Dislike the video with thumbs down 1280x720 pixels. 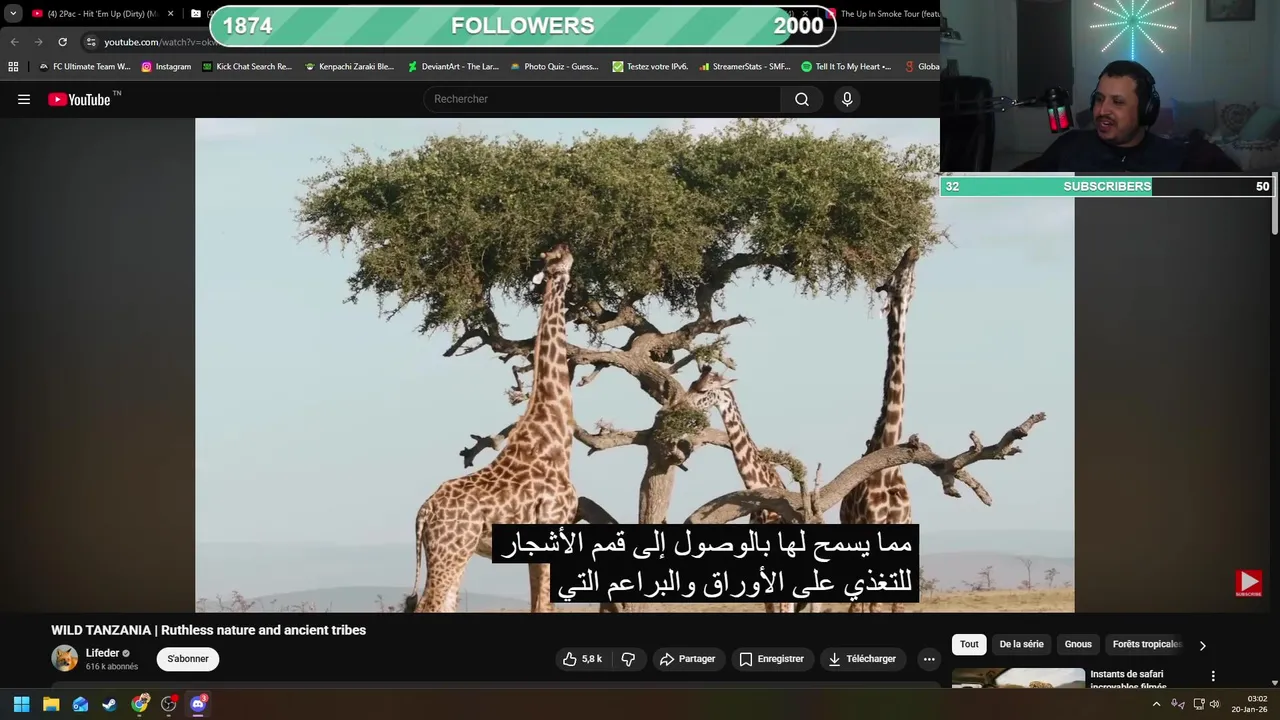[x=628, y=659]
